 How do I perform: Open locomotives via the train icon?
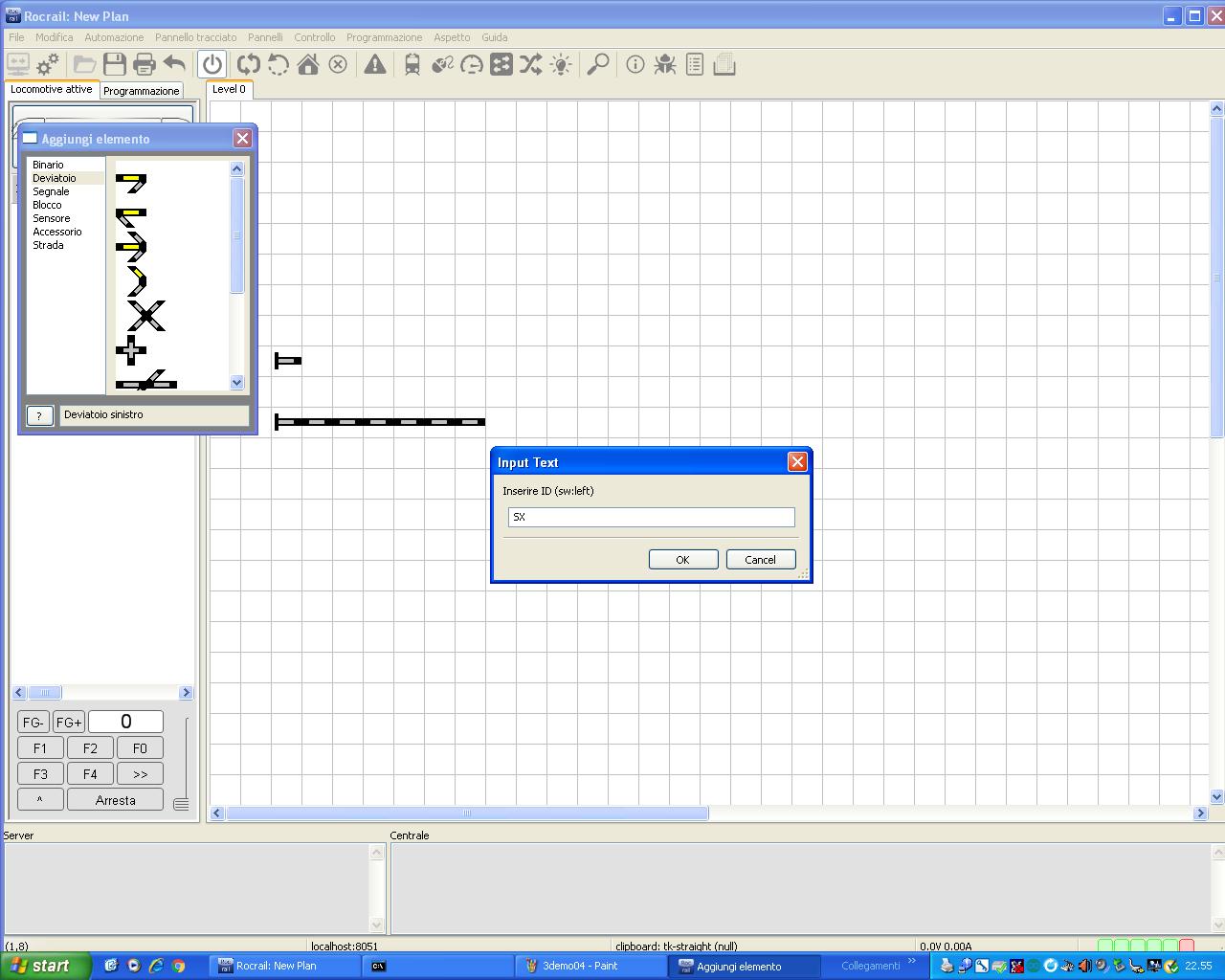pyautogui.click(x=412, y=65)
